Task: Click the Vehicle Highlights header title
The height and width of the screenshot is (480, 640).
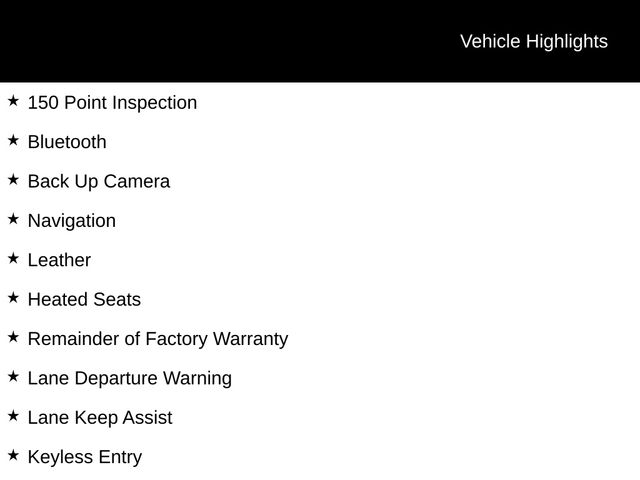Action: pos(534,42)
